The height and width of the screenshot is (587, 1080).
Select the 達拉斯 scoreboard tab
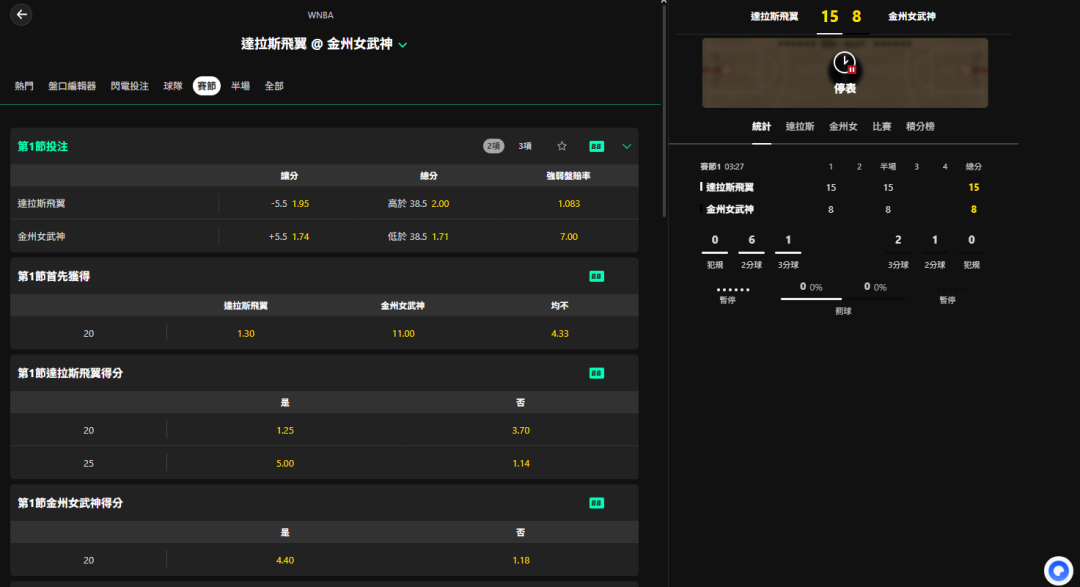tap(800, 127)
